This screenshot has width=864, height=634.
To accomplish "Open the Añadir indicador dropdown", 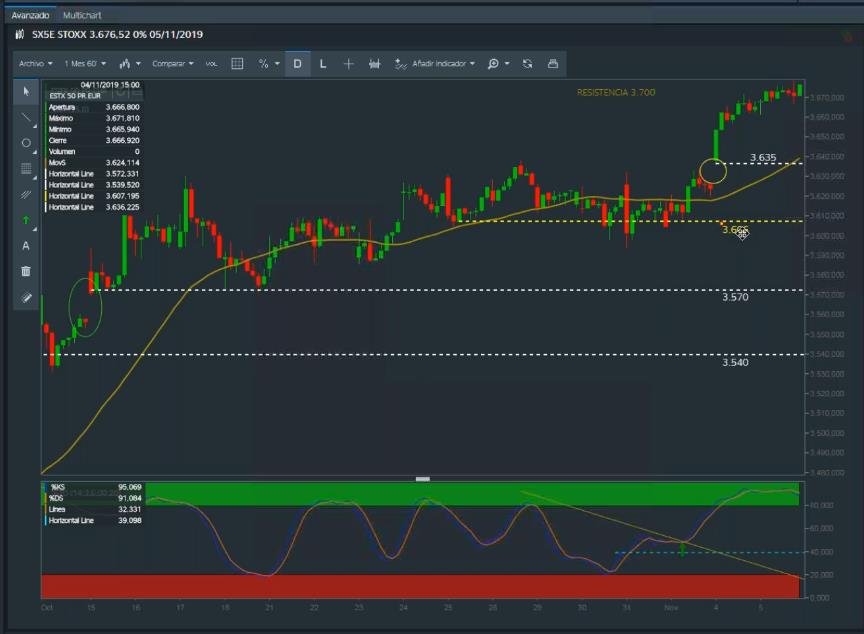I will pos(436,63).
